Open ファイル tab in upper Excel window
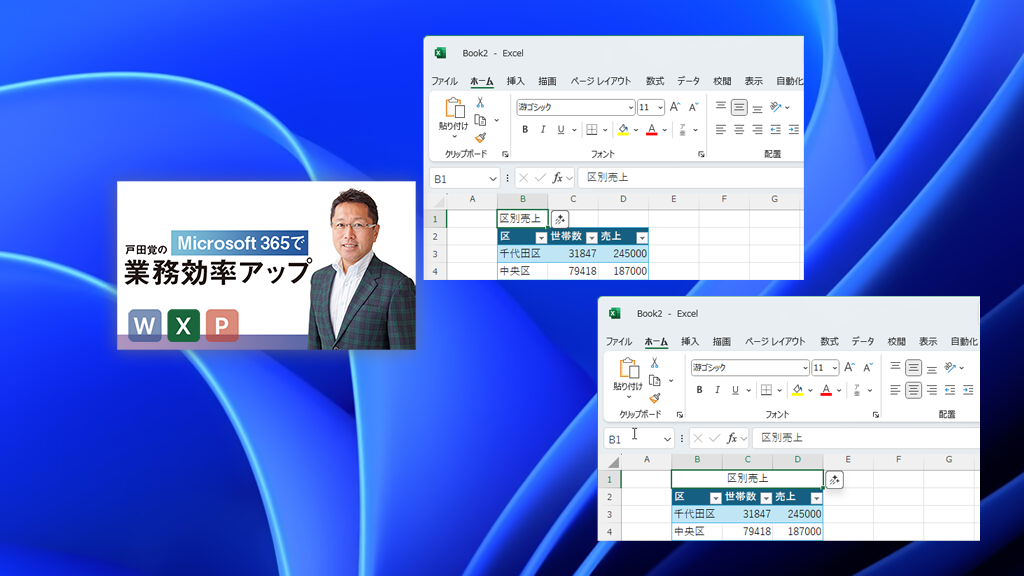 [x=444, y=81]
